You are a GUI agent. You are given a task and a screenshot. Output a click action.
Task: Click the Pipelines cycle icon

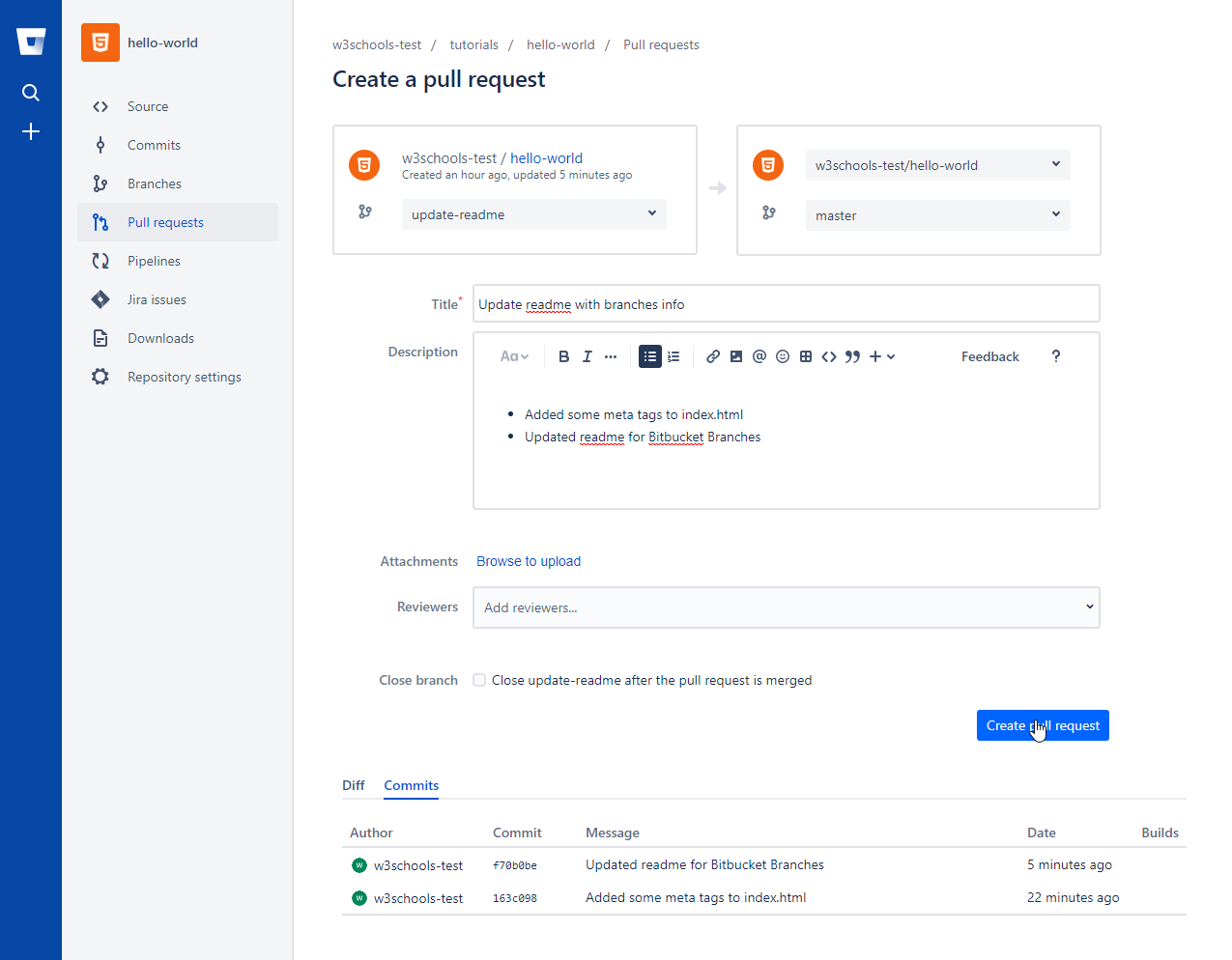point(100,261)
